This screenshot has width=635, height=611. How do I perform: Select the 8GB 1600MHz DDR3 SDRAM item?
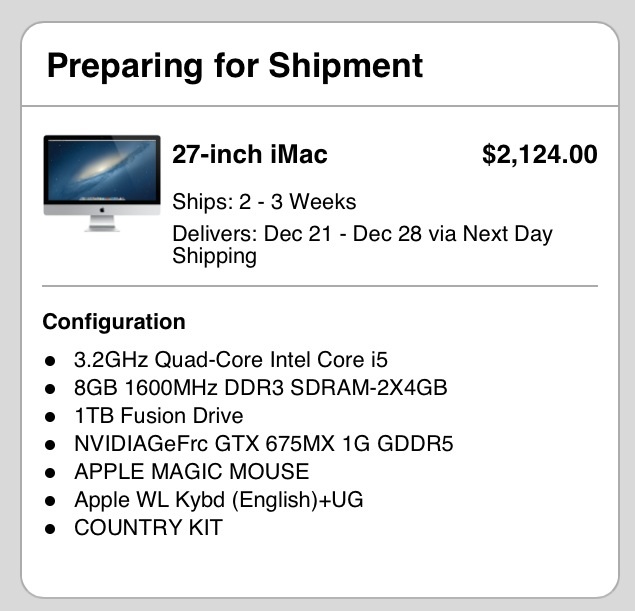click(x=261, y=387)
